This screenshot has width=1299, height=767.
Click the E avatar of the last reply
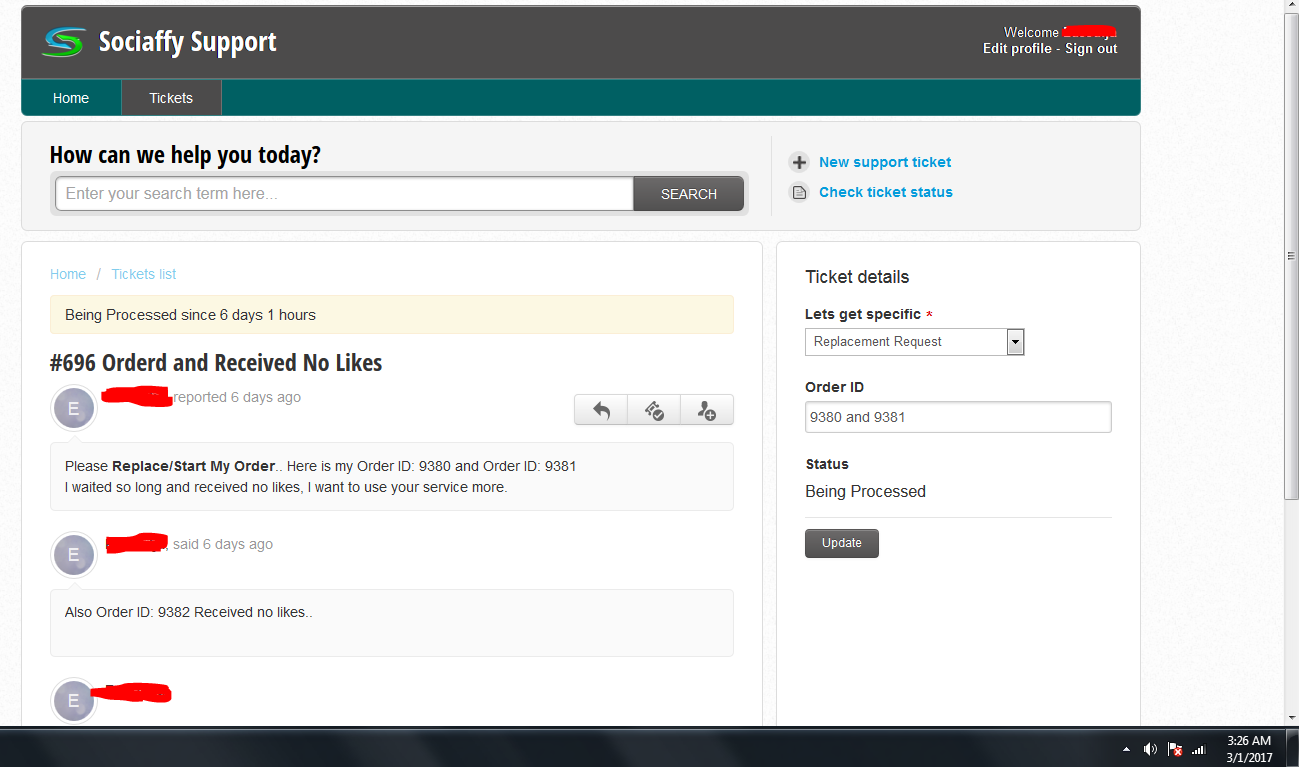pos(73,701)
